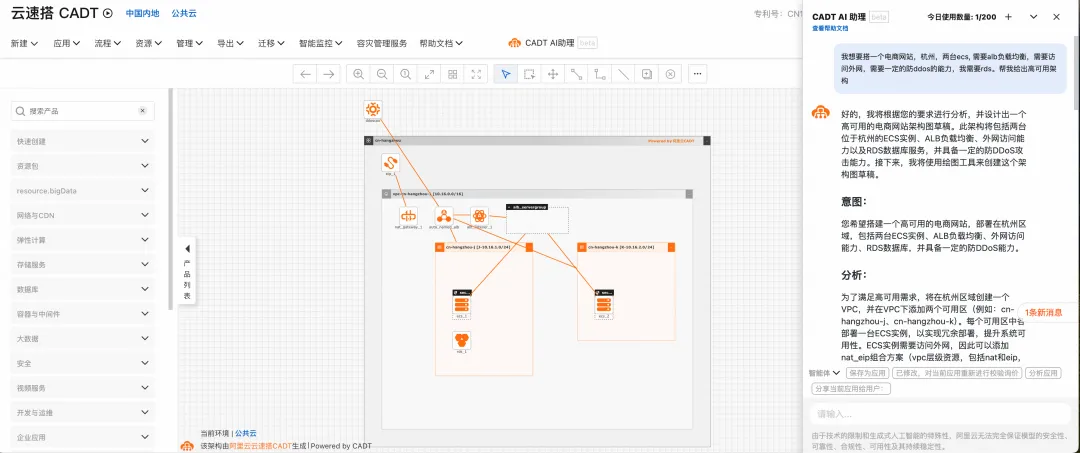Expand the 弹性计算 category
Image resolution: width=1080 pixels, height=453 pixels.
click(x=83, y=240)
